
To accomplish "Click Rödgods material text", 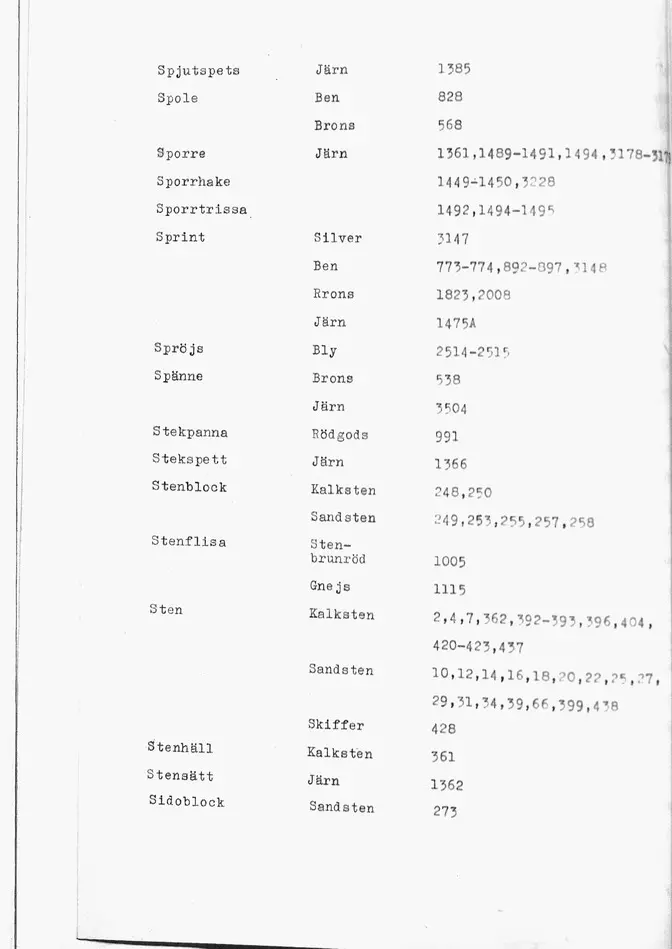I will [x=340, y=435].
